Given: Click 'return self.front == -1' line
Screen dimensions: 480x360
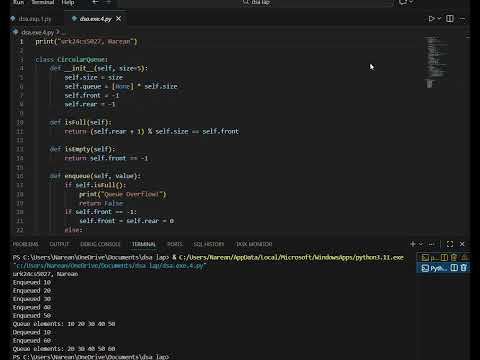Looking at the screenshot, I should (106, 158).
